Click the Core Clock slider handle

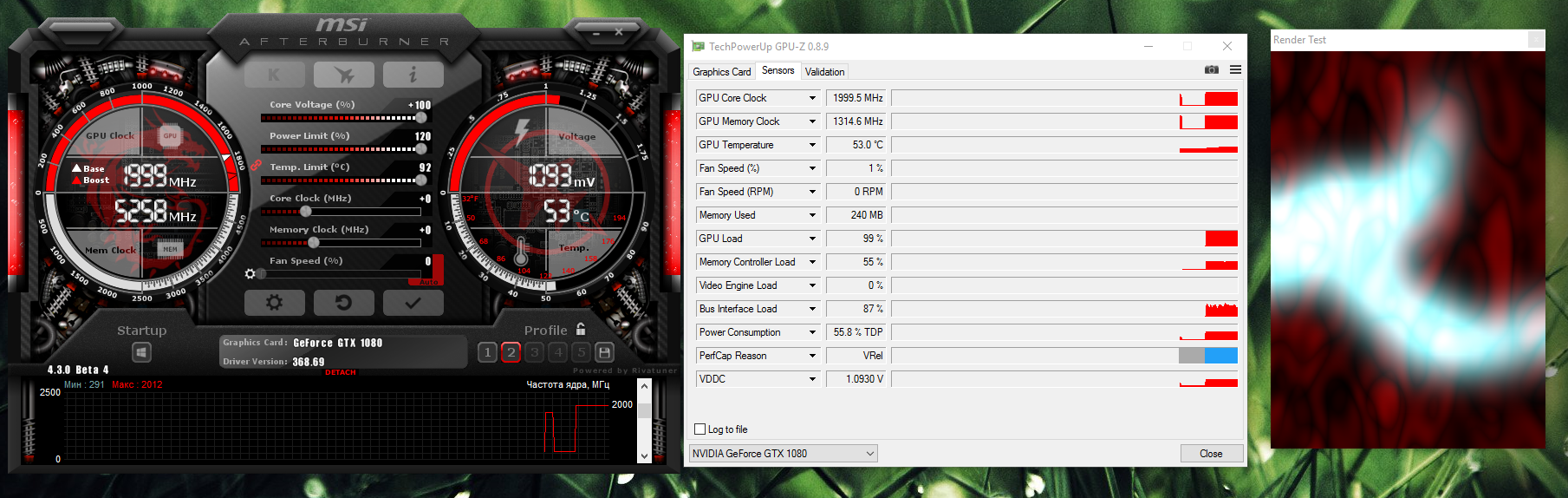[x=305, y=211]
